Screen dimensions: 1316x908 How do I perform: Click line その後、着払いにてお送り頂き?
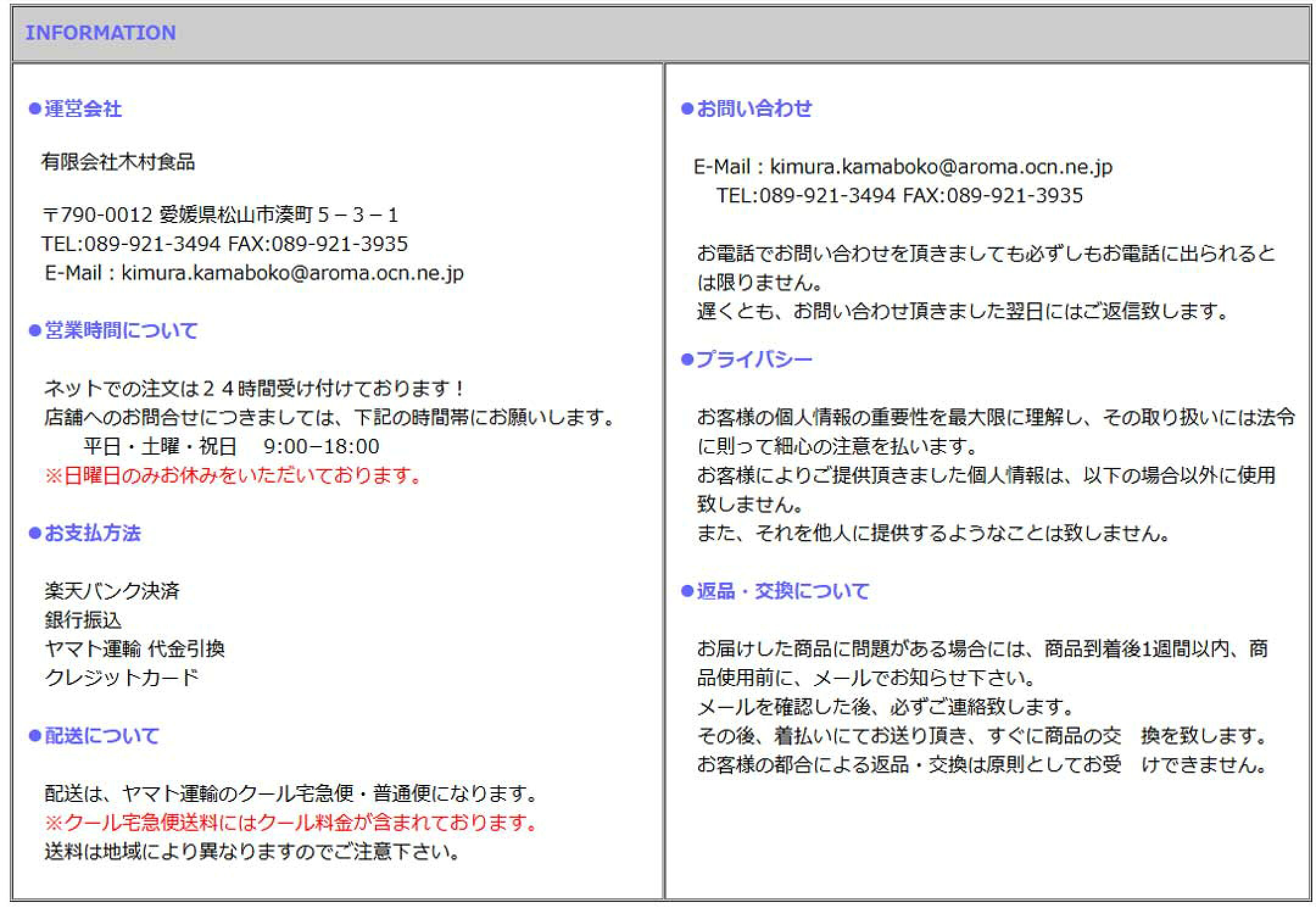(983, 736)
